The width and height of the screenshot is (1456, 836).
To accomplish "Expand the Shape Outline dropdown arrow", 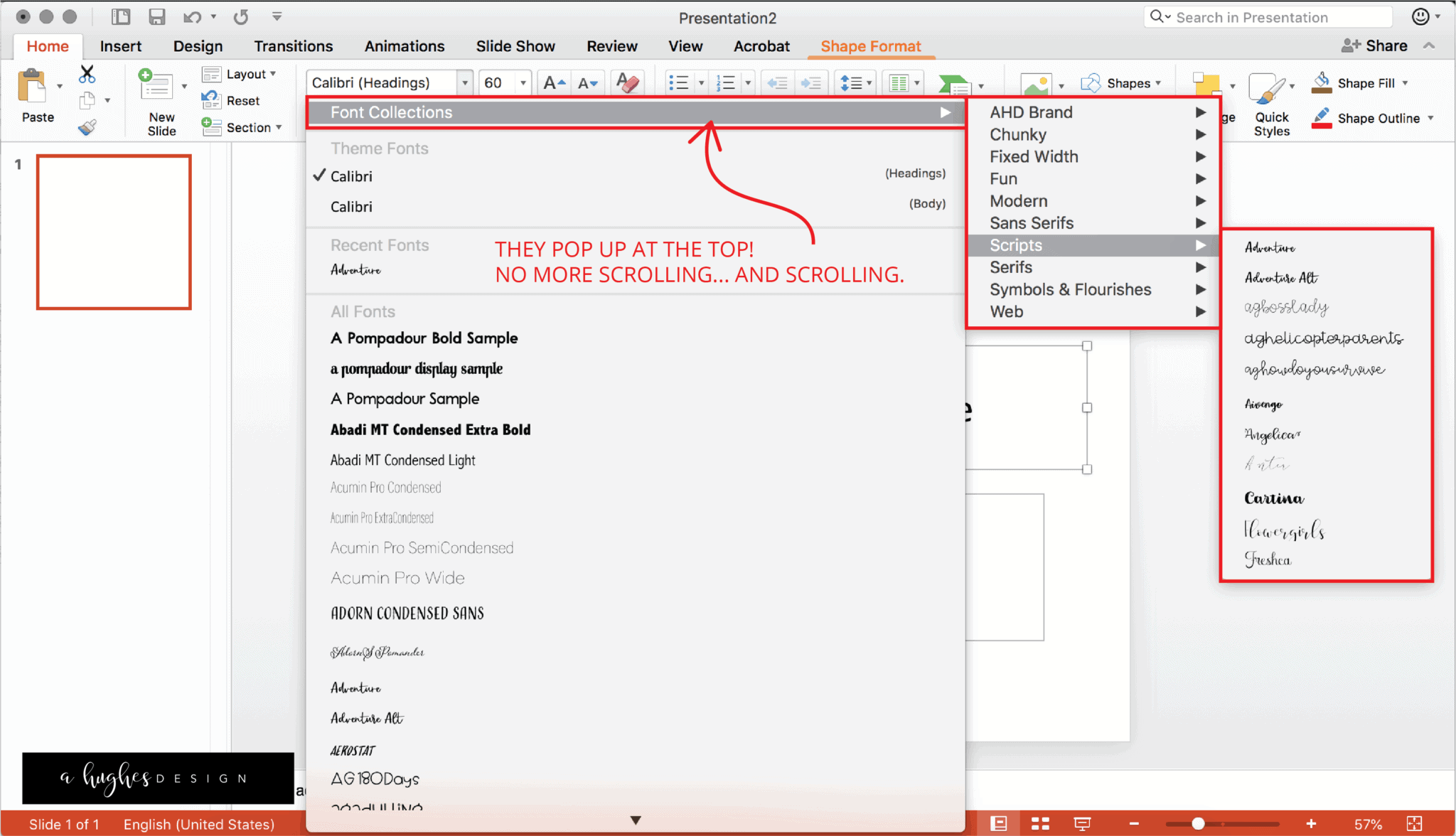I will (1430, 118).
